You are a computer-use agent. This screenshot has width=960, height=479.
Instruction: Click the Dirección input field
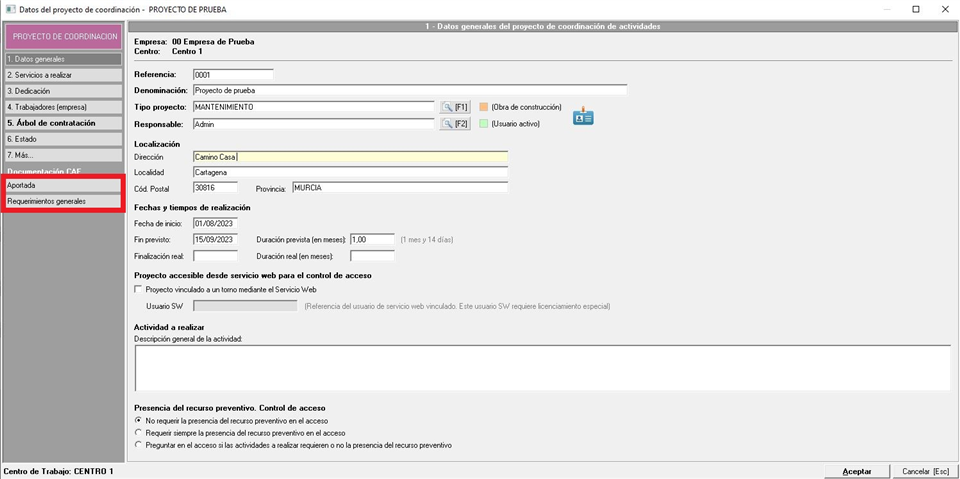point(349,157)
